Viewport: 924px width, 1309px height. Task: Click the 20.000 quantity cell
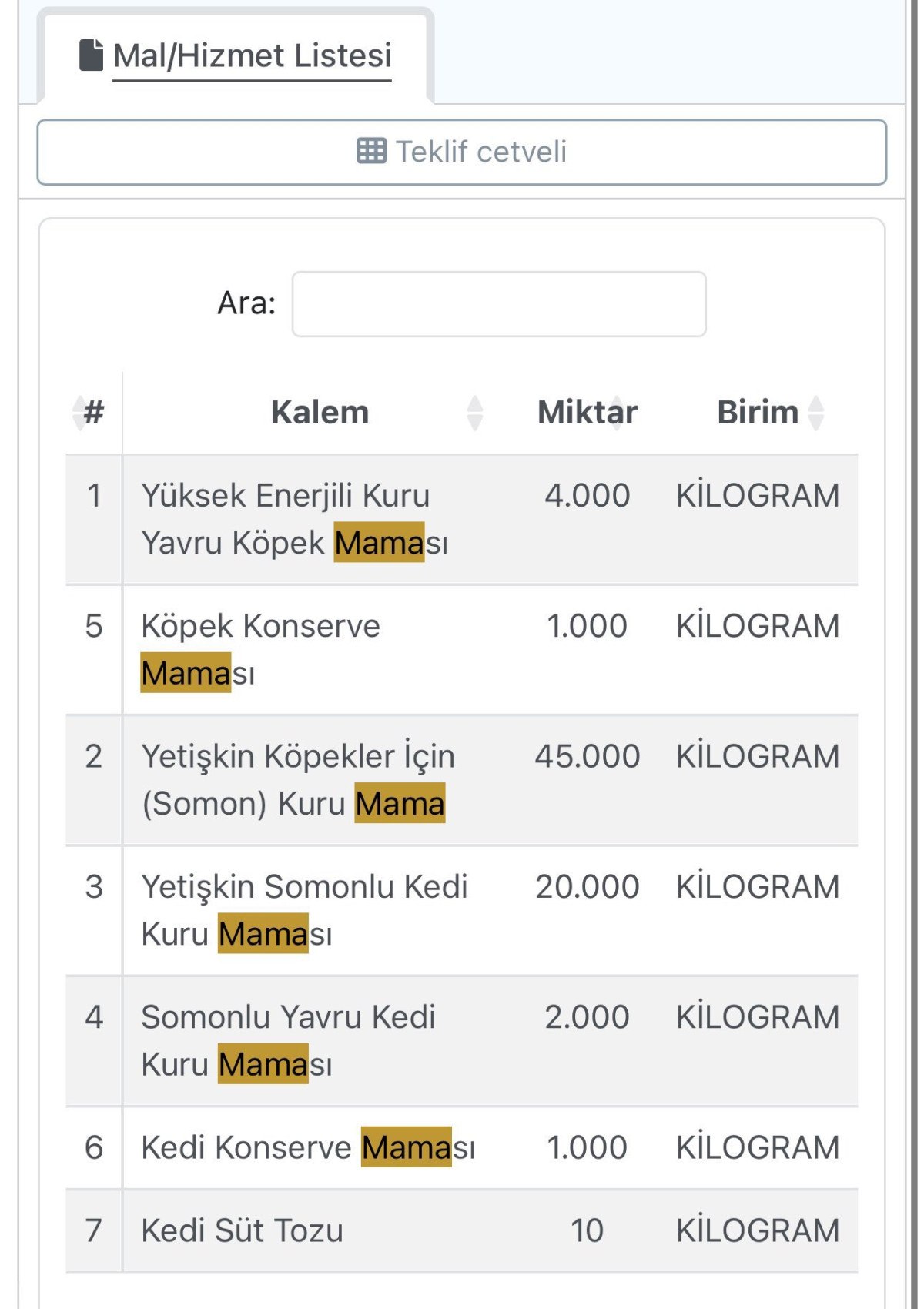[x=587, y=887]
